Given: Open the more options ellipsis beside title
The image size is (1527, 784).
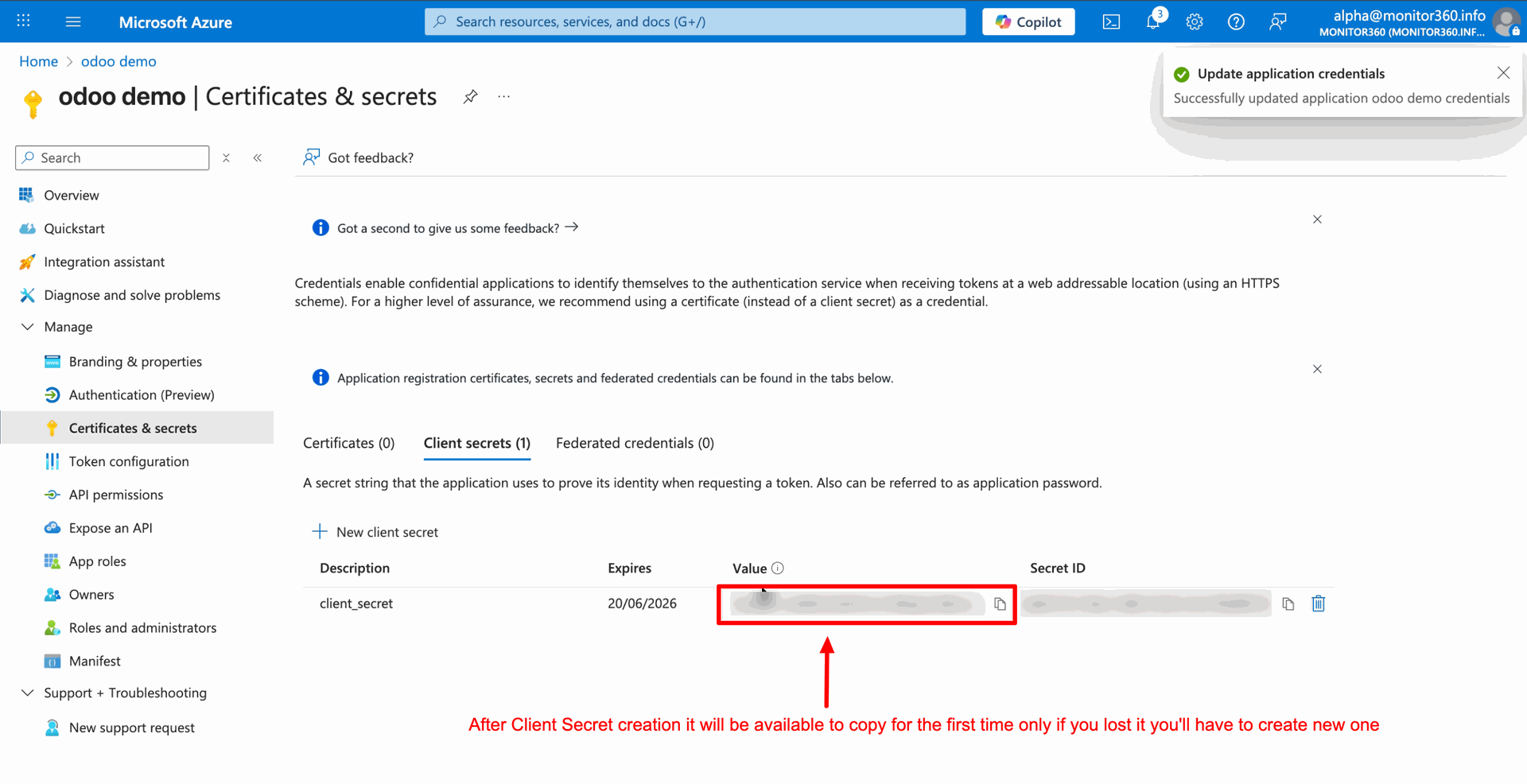Looking at the screenshot, I should [504, 96].
